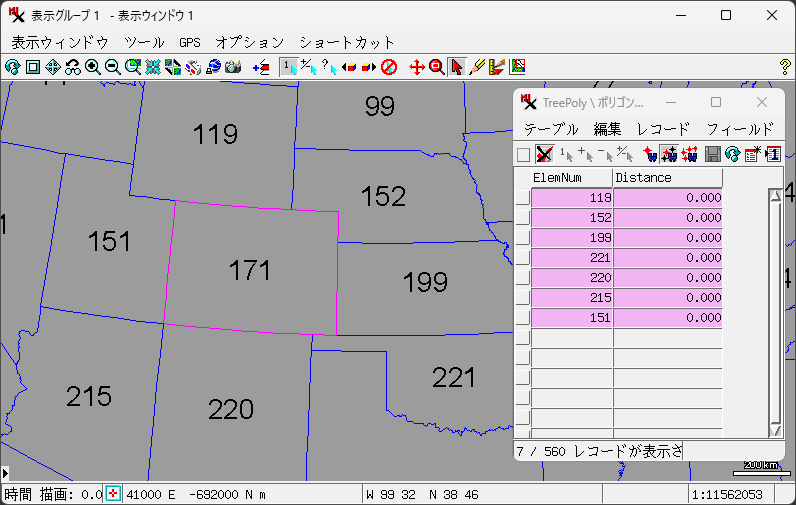The height and width of the screenshot is (505, 796).
Task: Click the red four-arrow crosshair icon
Action: [x=417, y=67]
